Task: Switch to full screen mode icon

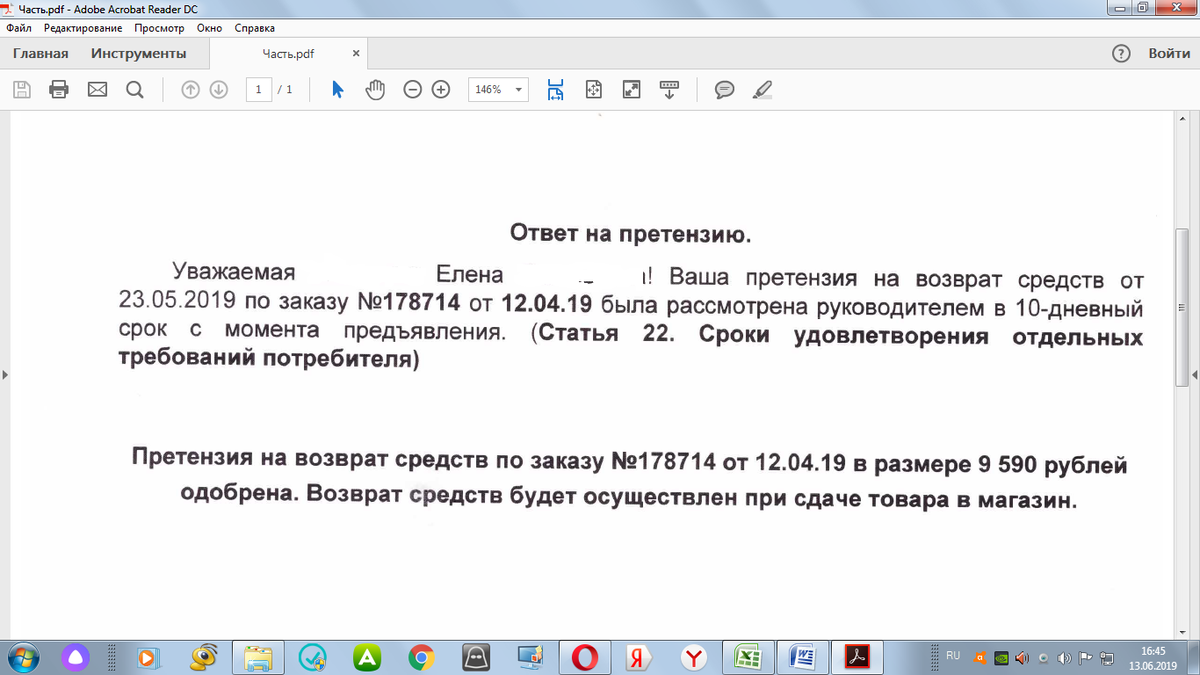Action: pos(631,90)
